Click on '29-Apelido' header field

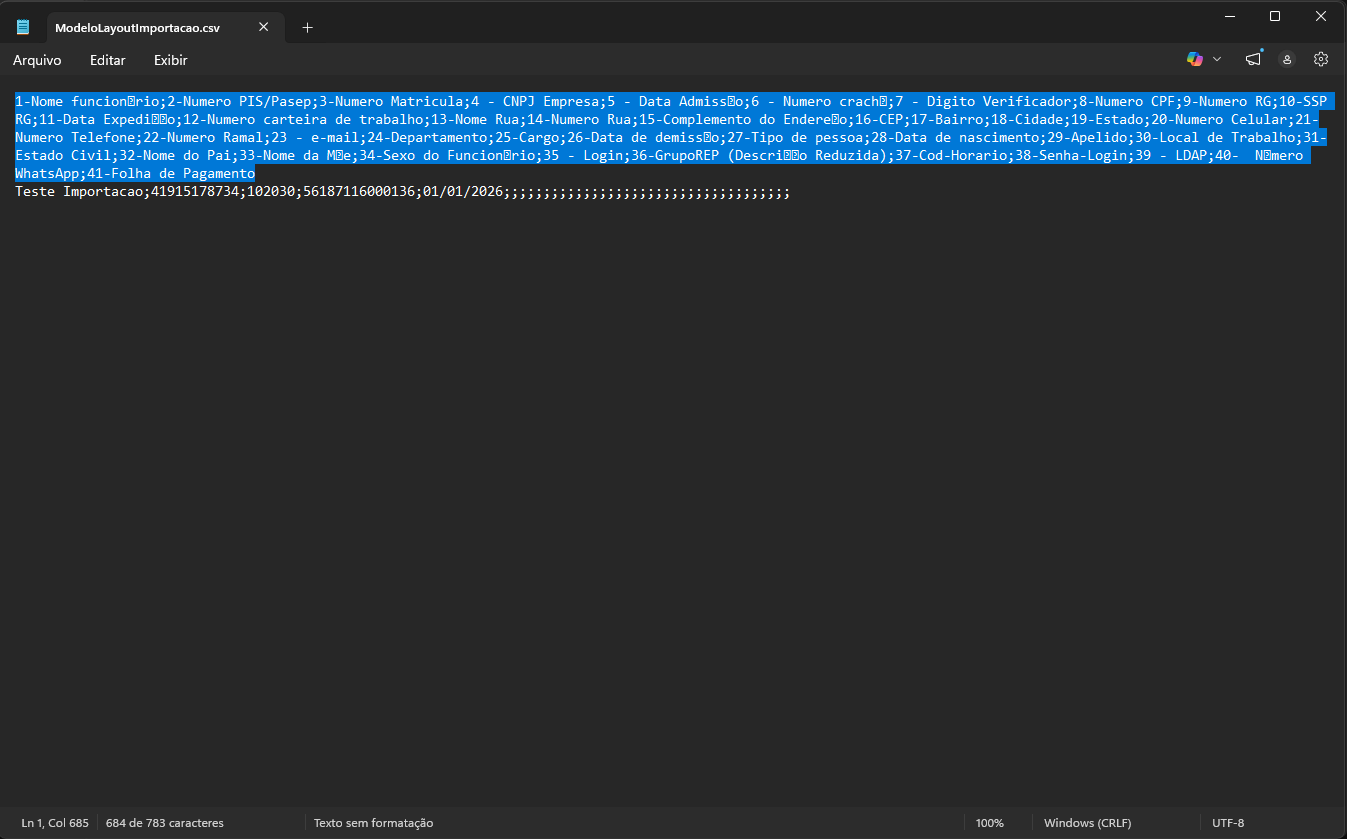(x=1087, y=137)
